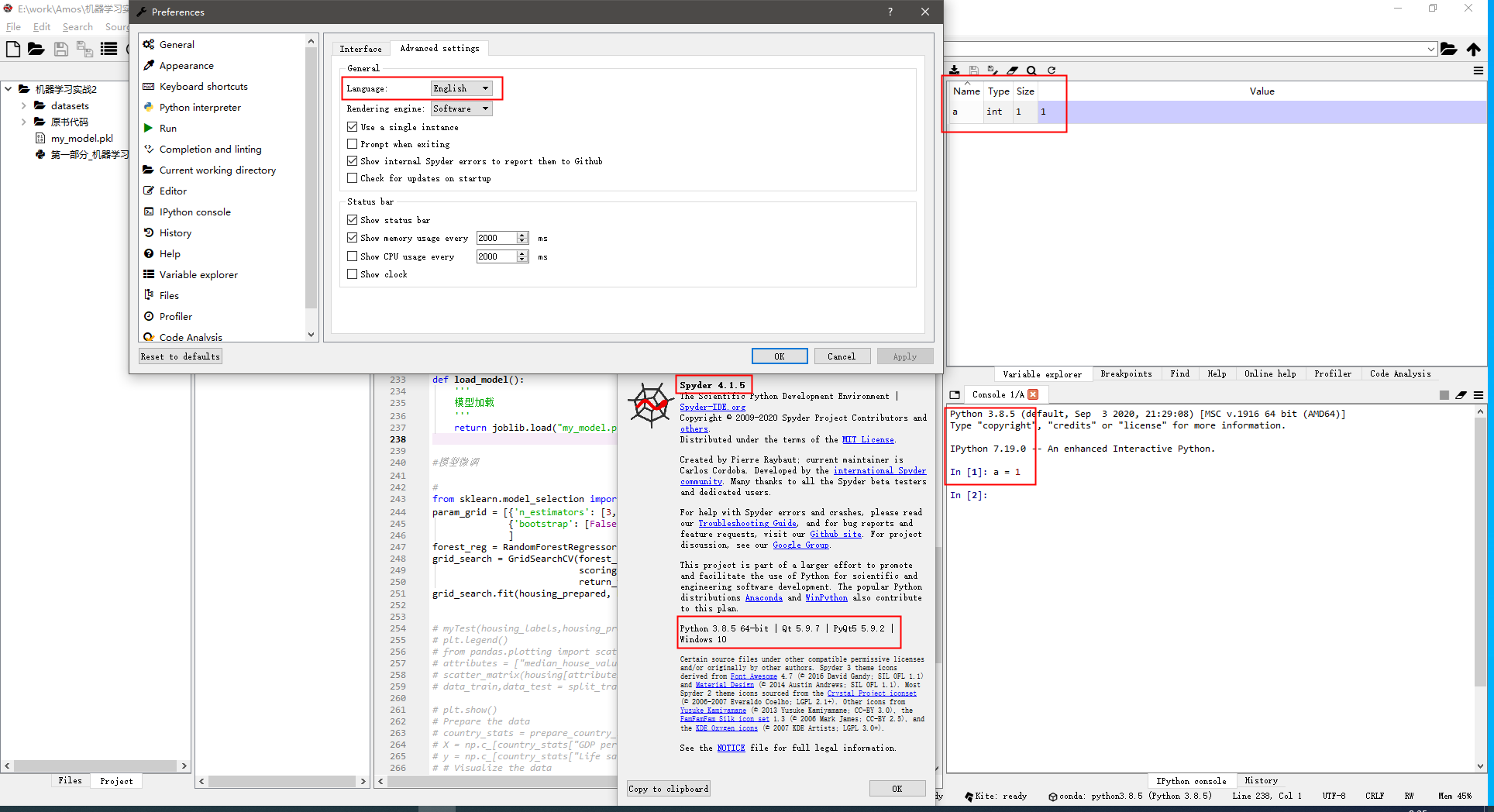Open the Variable explorer options menu
This screenshot has width=1494, height=812.
coord(1479,71)
